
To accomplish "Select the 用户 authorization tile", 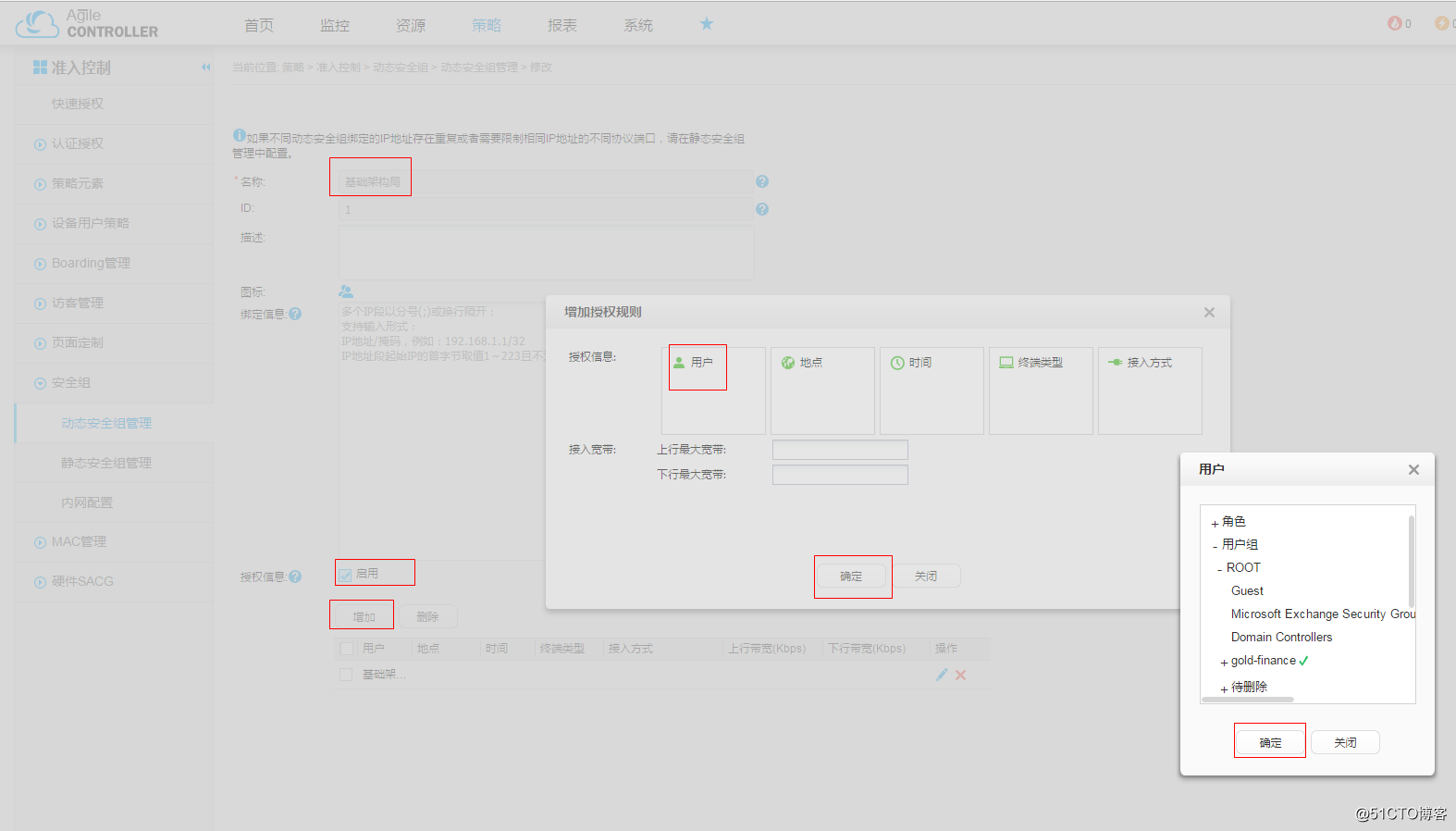I will click(713, 391).
